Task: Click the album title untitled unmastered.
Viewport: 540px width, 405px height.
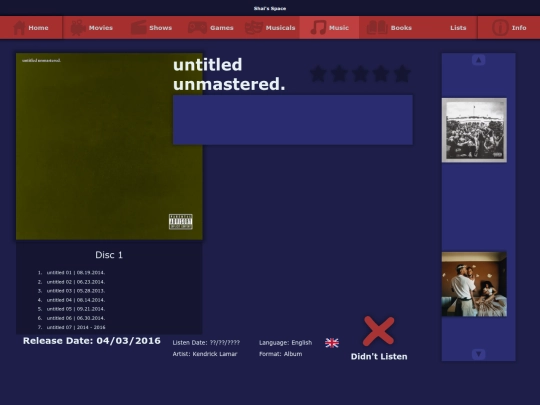Action: pyautogui.click(x=229, y=74)
